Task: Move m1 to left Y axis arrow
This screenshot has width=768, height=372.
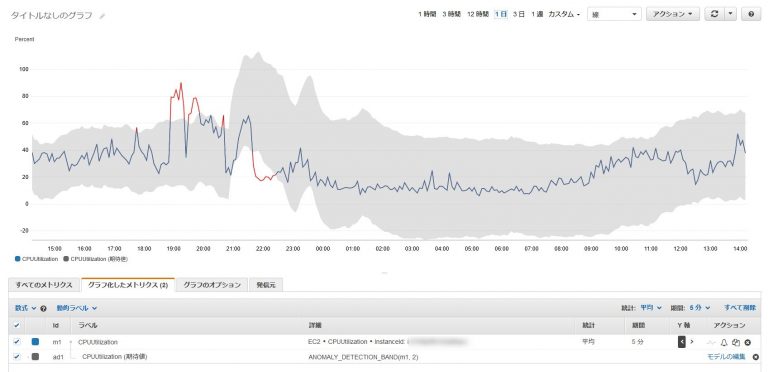Action: tap(681, 342)
